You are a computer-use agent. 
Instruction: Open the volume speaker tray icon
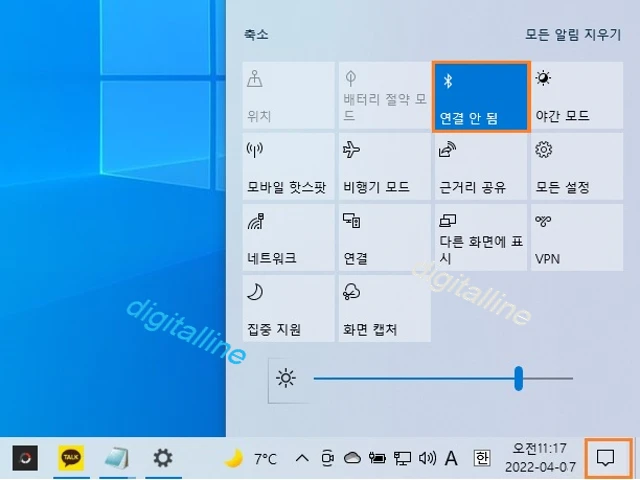click(x=427, y=458)
